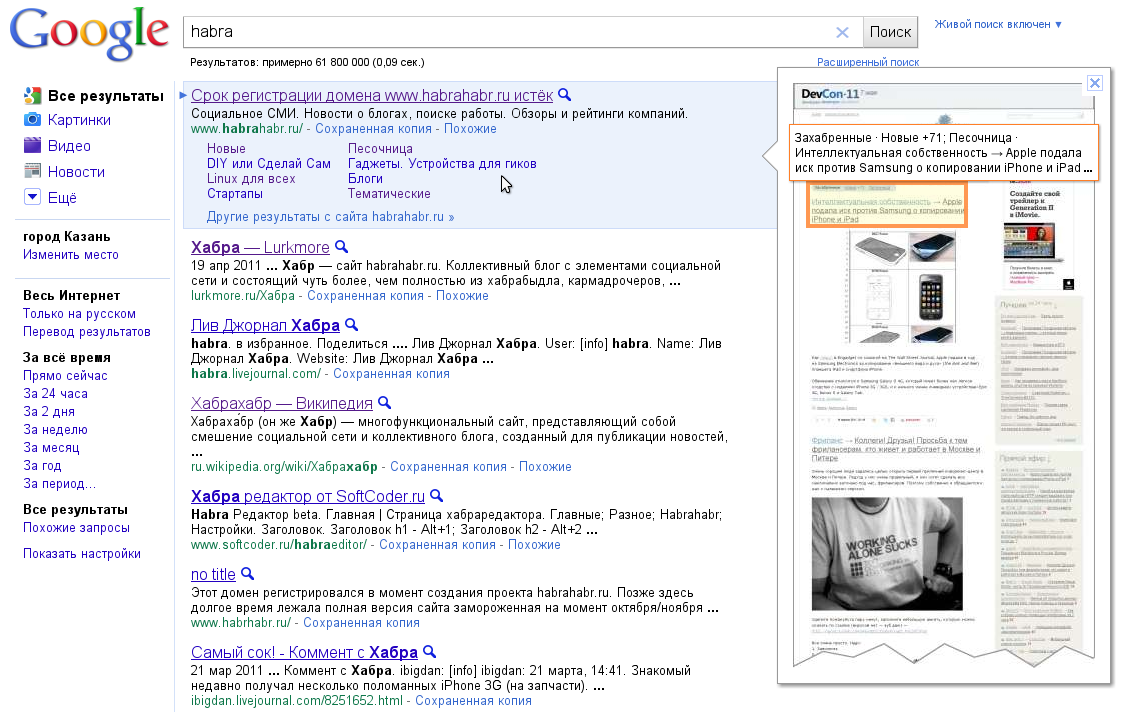Close the page preview panel
The height and width of the screenshot is (712, 1131).
(1094, 82)
